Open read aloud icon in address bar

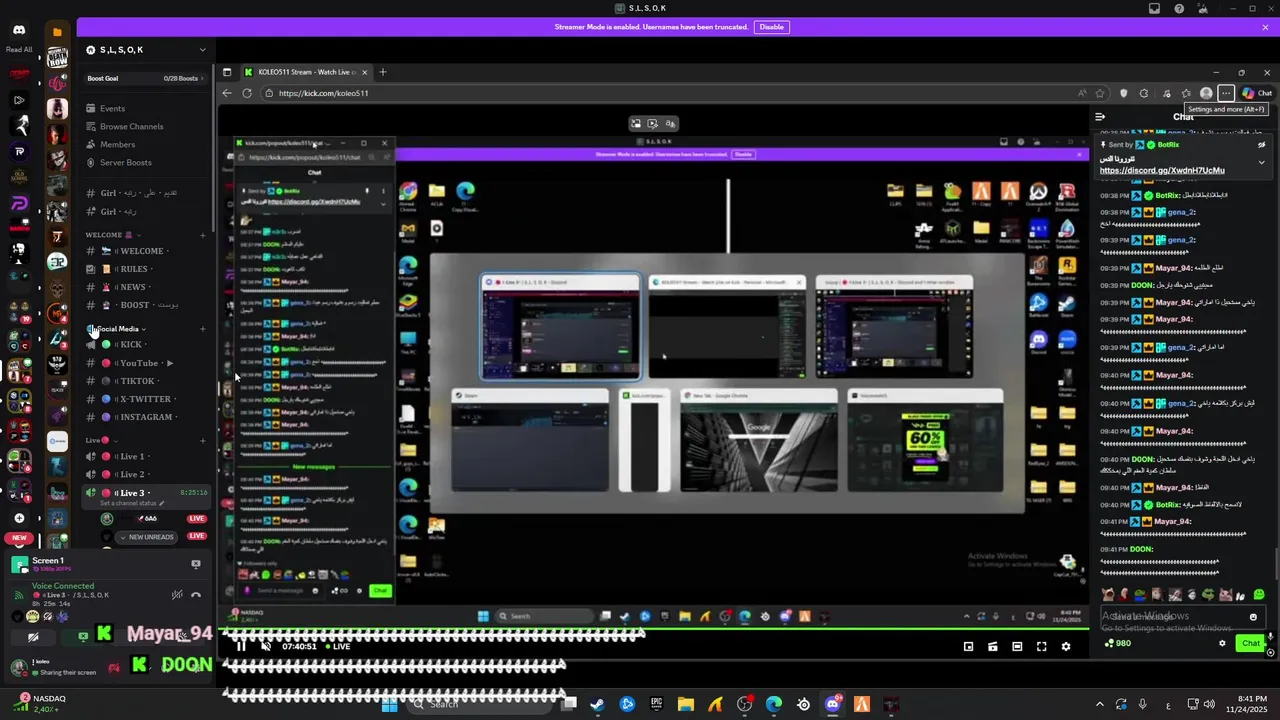pos(1082,93)
